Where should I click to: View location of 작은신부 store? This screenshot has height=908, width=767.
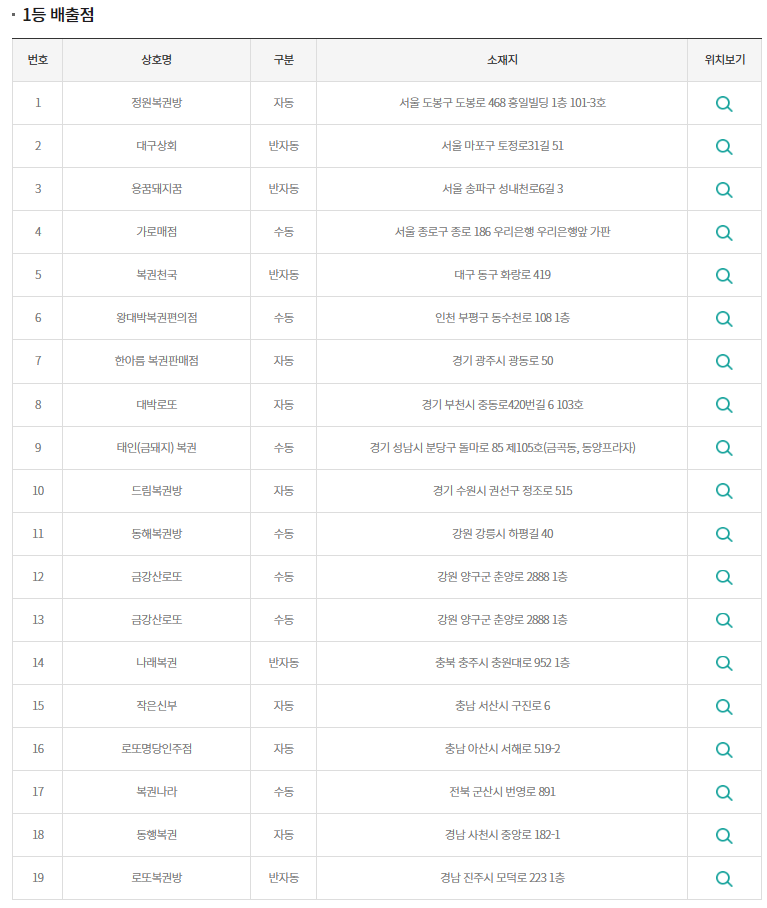click(724, 705)
